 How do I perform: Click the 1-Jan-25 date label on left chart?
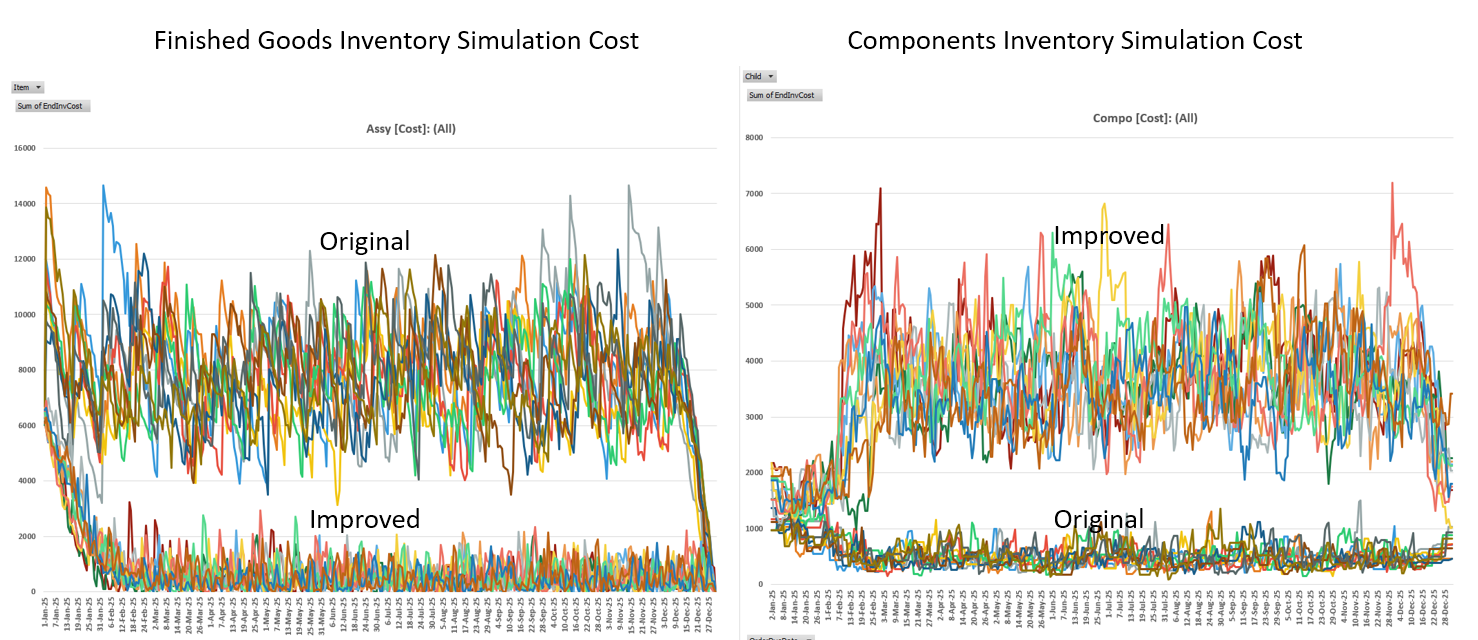pos(46,612)
